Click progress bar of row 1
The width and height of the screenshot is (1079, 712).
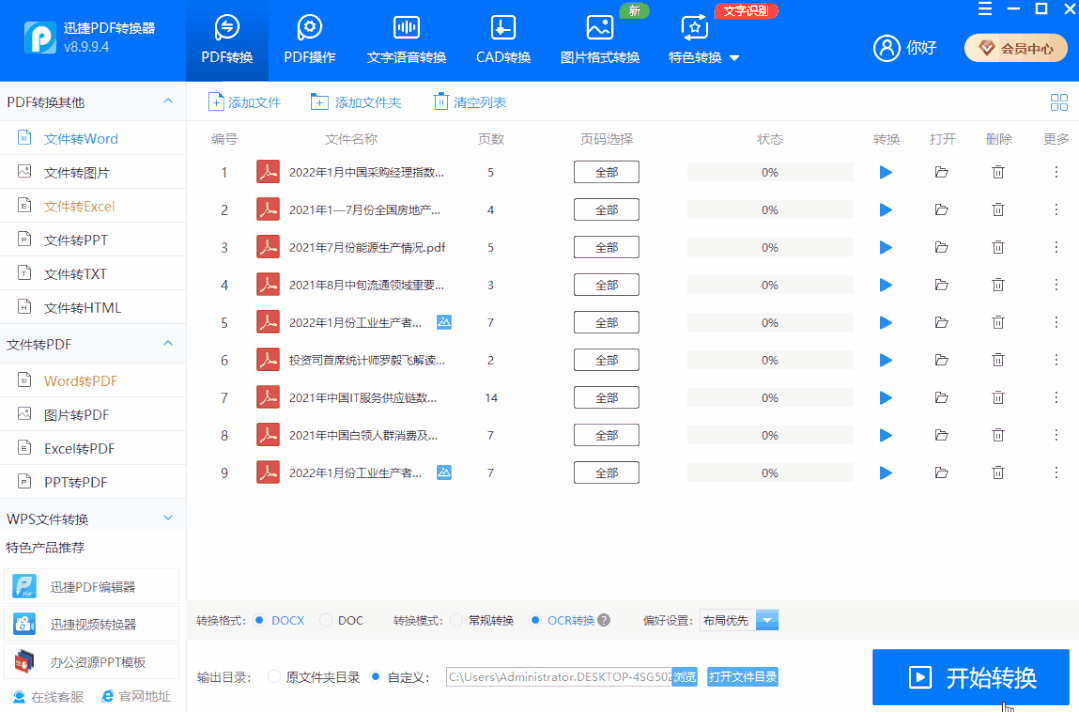click(x=770, y=172)
